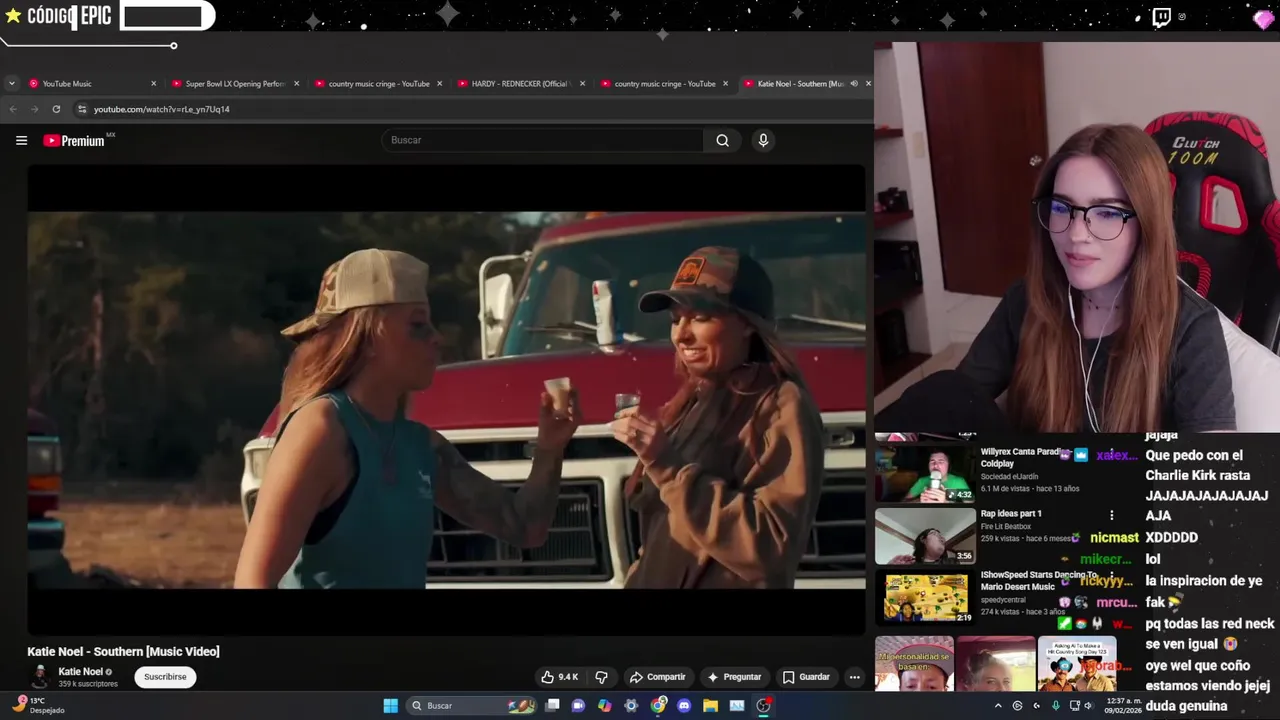Viewport: 1280px width, 720px height.
Task: Open options menu for Rap ideas part 1
Action: (x=1111, y=516)
